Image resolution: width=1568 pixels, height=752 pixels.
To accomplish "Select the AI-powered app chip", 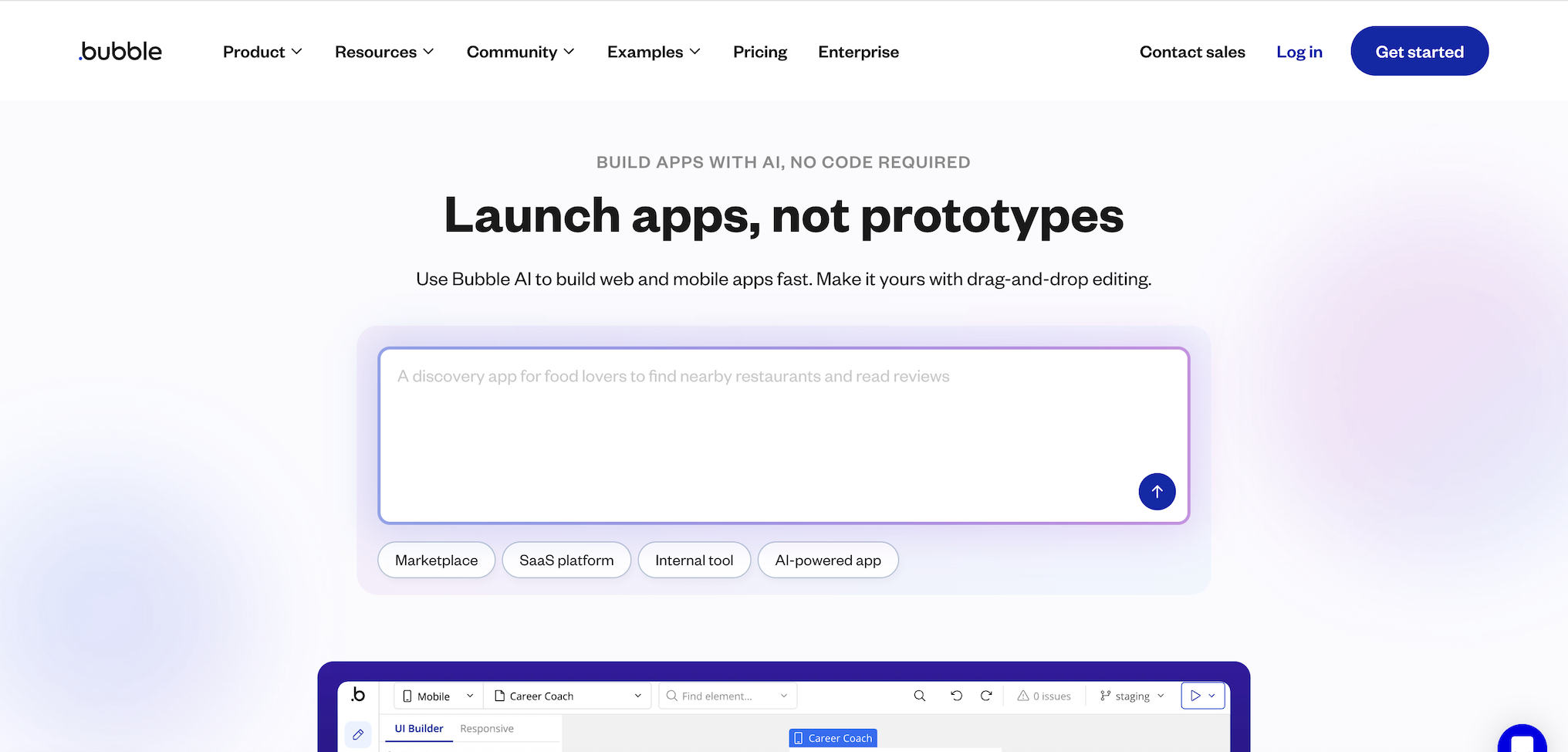I will (x=828, y=560).
